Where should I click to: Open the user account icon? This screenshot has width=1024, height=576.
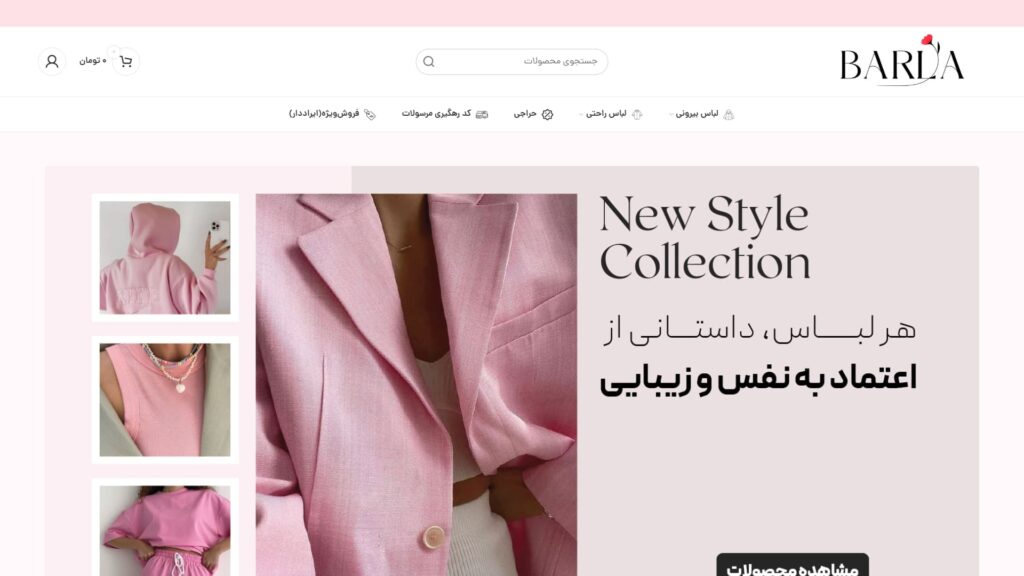point(52,61)
